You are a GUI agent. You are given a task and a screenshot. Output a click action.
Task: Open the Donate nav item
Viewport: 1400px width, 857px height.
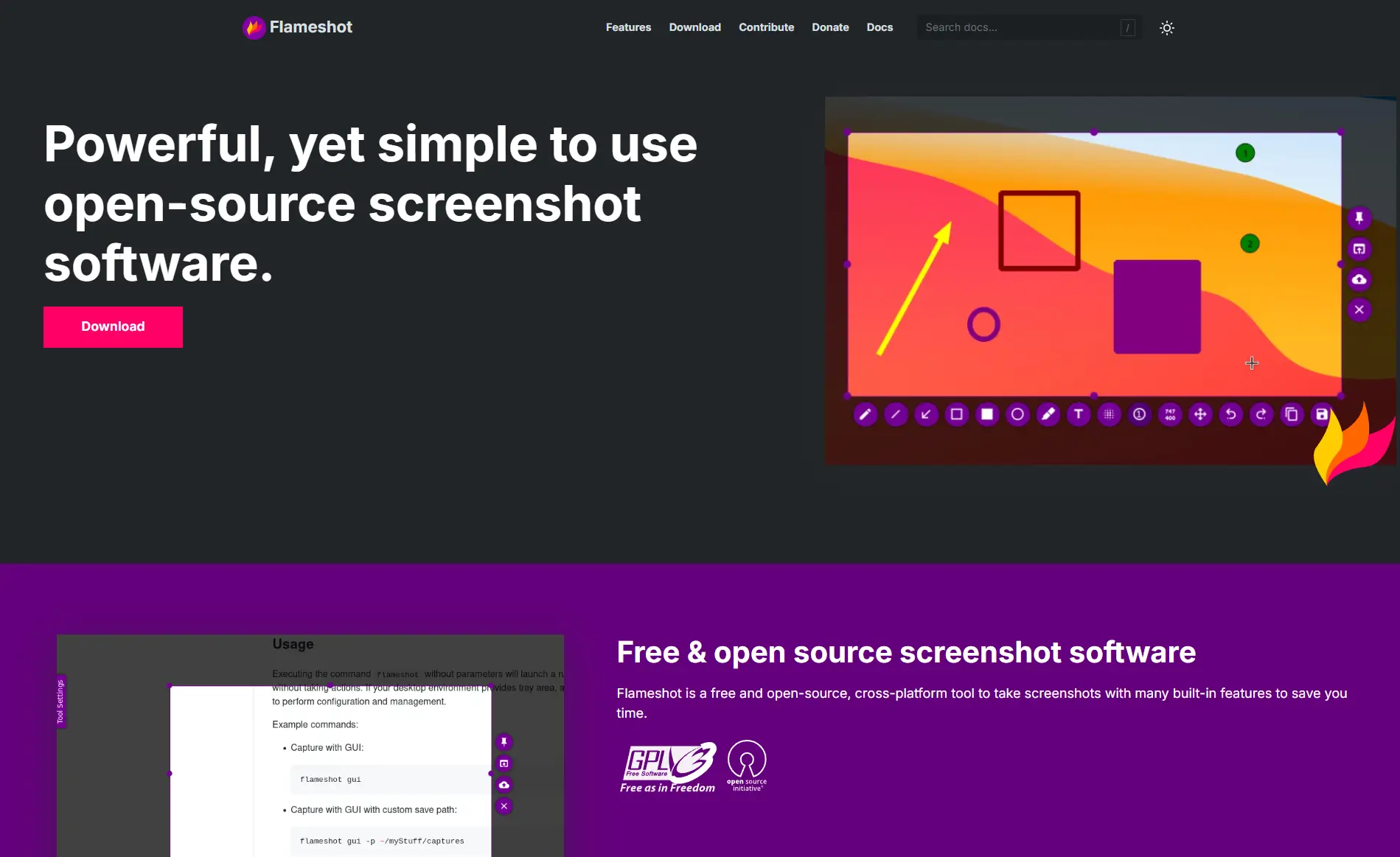(830, 27)
